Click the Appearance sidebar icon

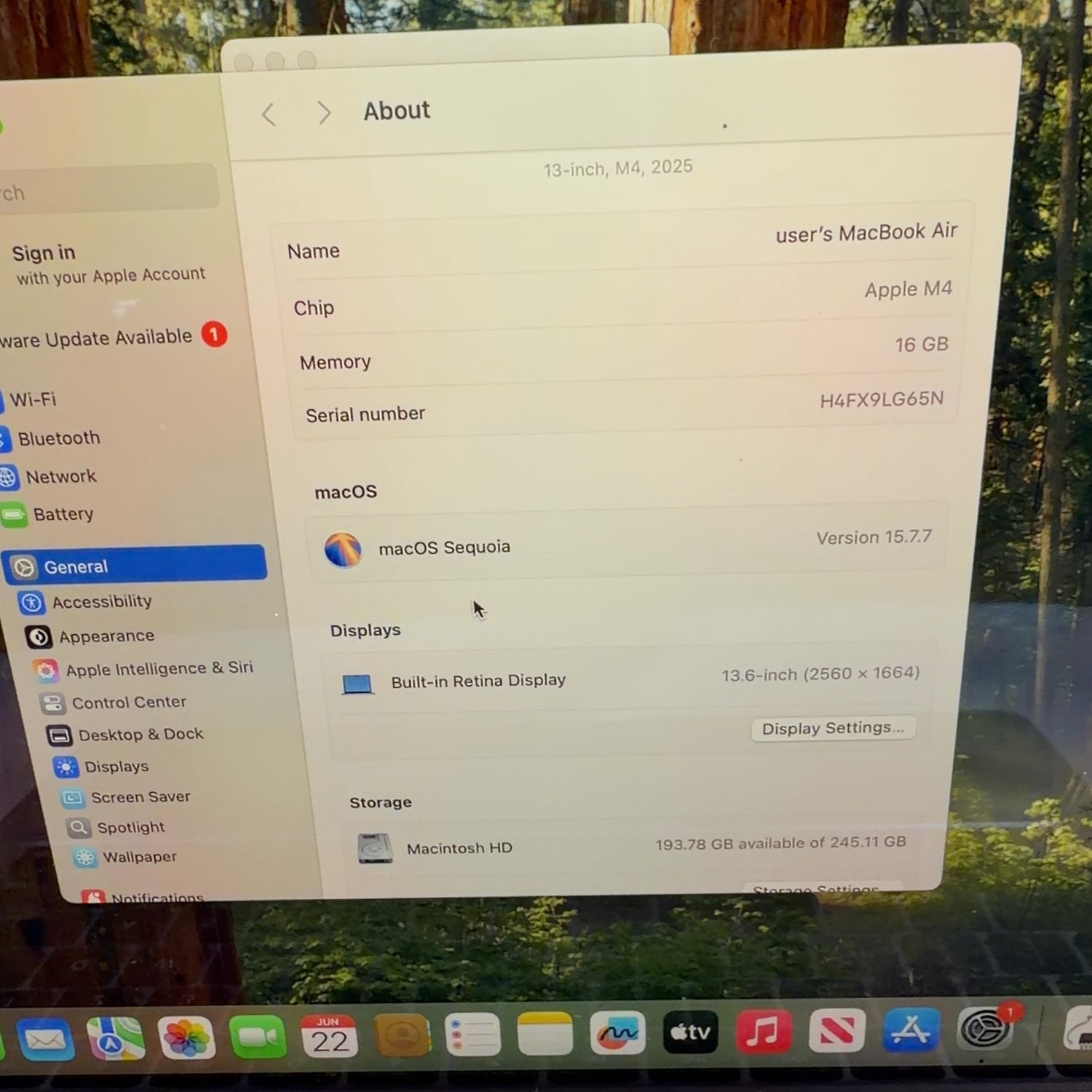point(39,638)
